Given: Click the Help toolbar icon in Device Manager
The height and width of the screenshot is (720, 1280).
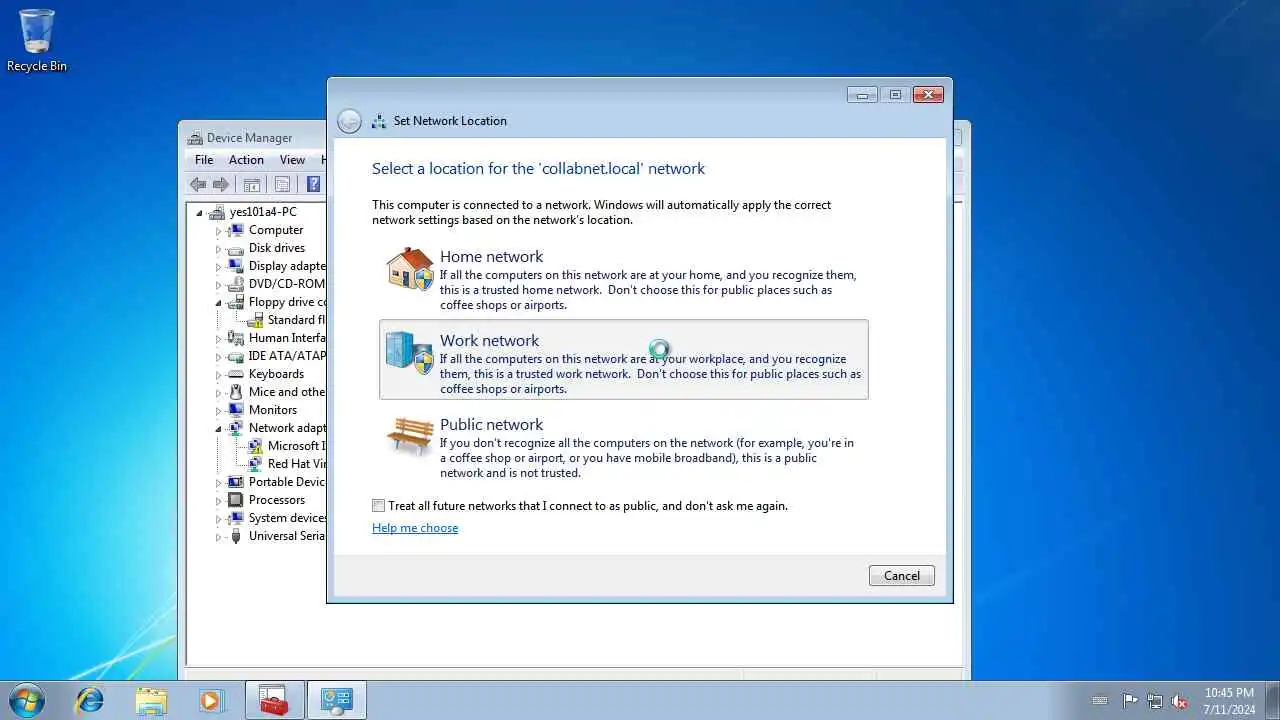Looking at the screenshot, I should 313,184.
